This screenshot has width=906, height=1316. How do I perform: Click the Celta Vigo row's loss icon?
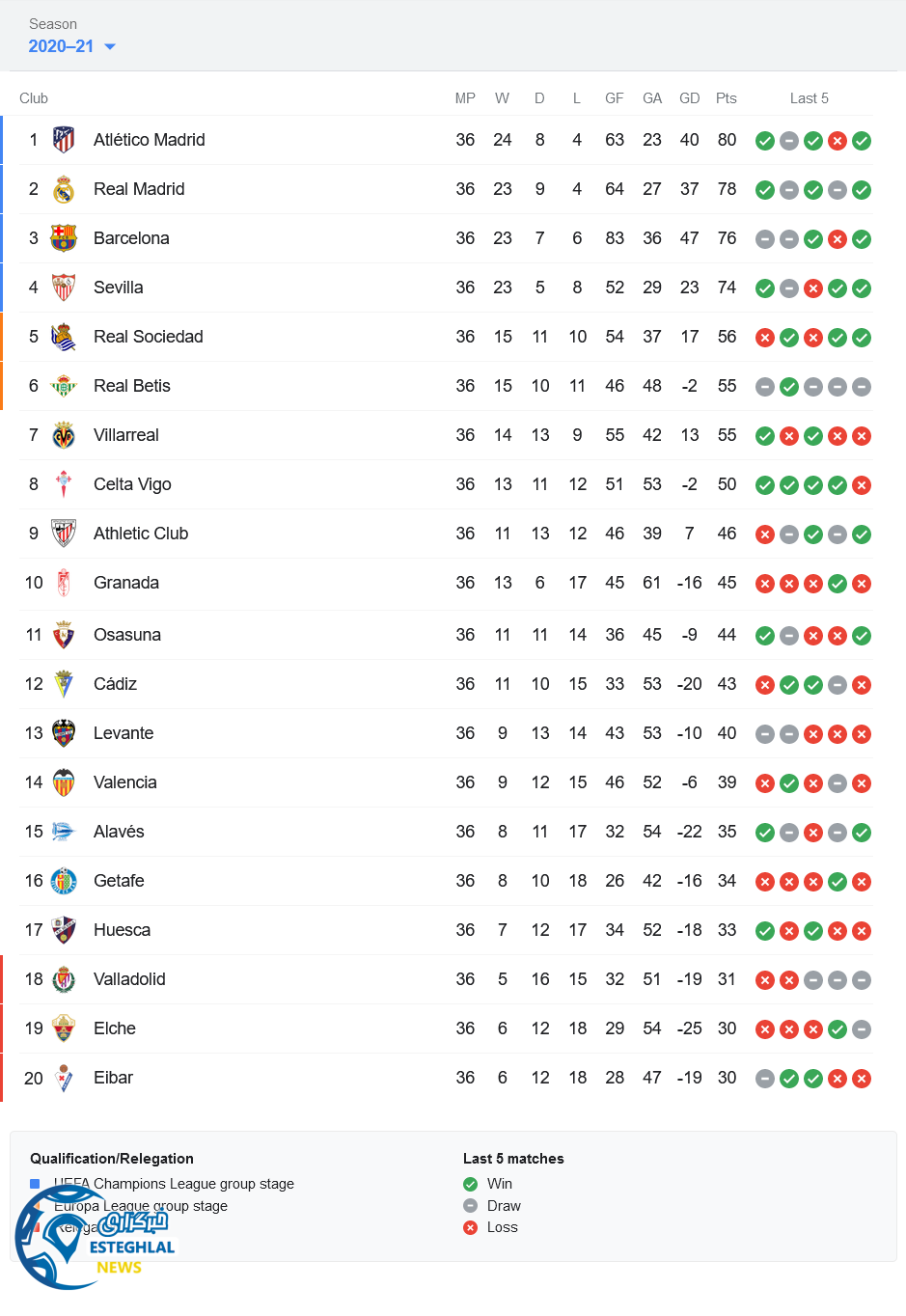[x=862, y=485]
